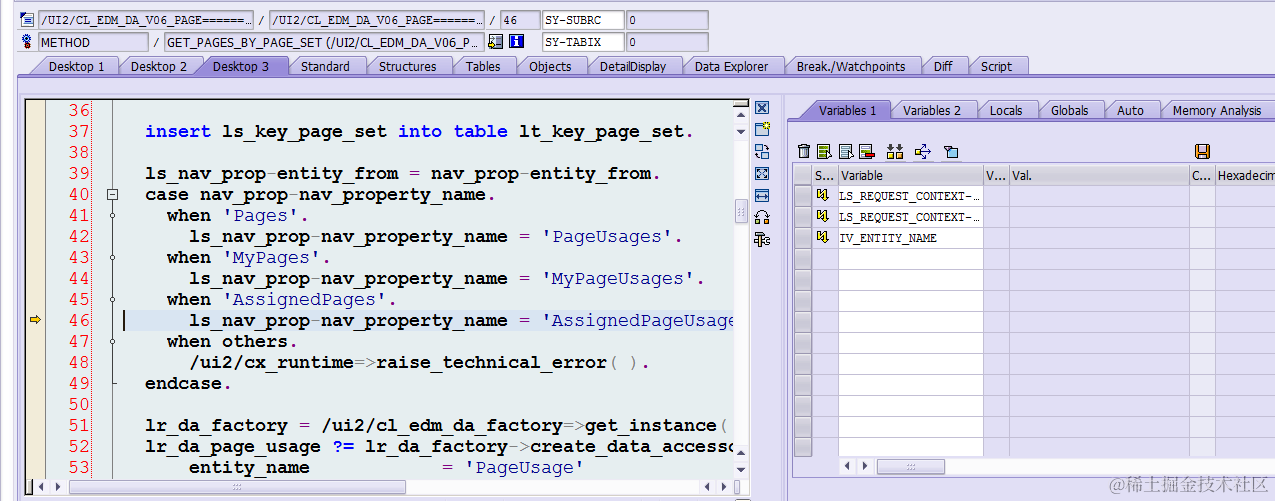The image size is (1275, 501).
Task: Click the yellow arrow at line 46
Action: coord(35,320)
